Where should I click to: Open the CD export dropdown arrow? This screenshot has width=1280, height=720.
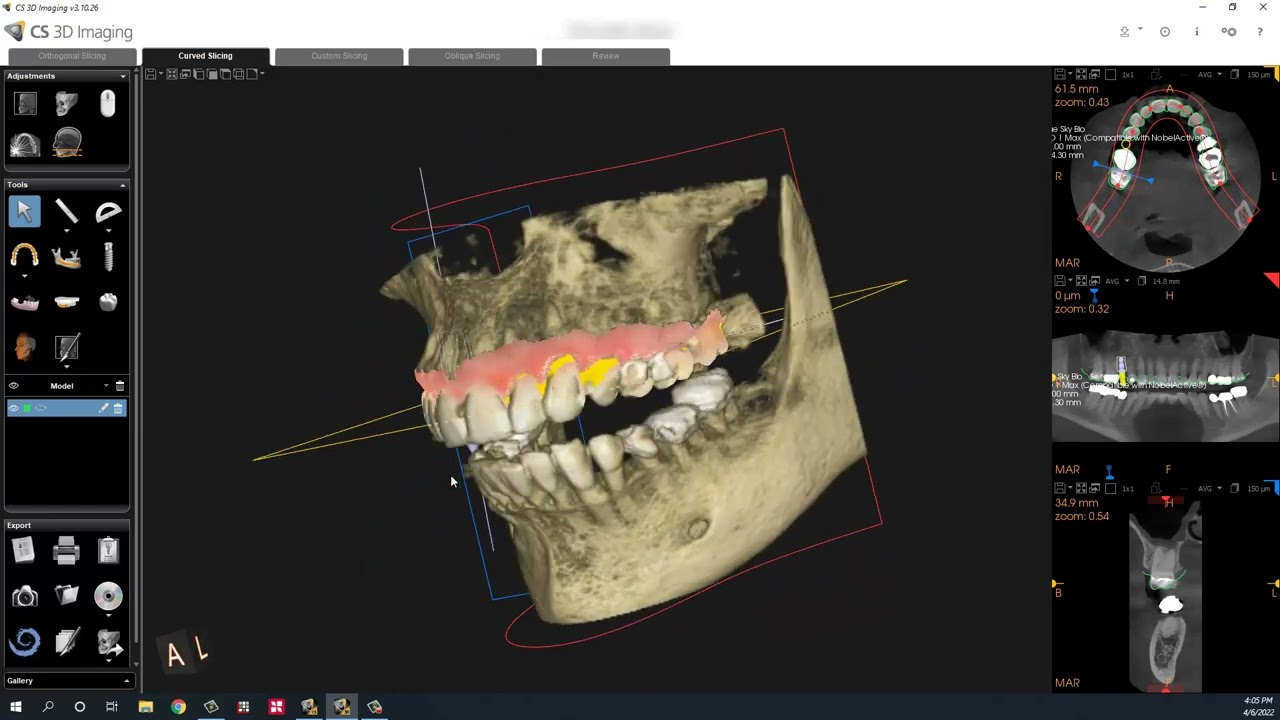click(108, 615)
